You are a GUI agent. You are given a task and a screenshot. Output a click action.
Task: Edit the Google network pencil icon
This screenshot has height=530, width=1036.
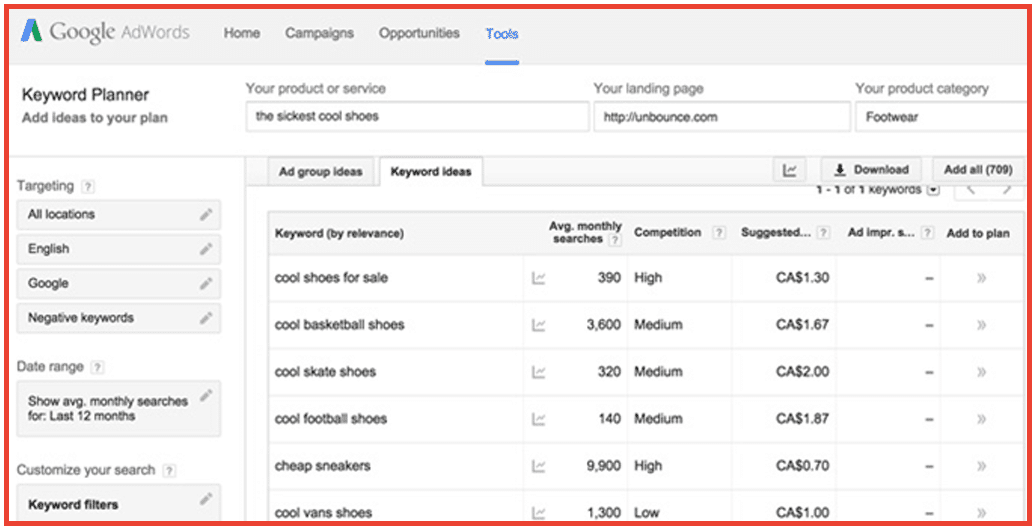206,283
